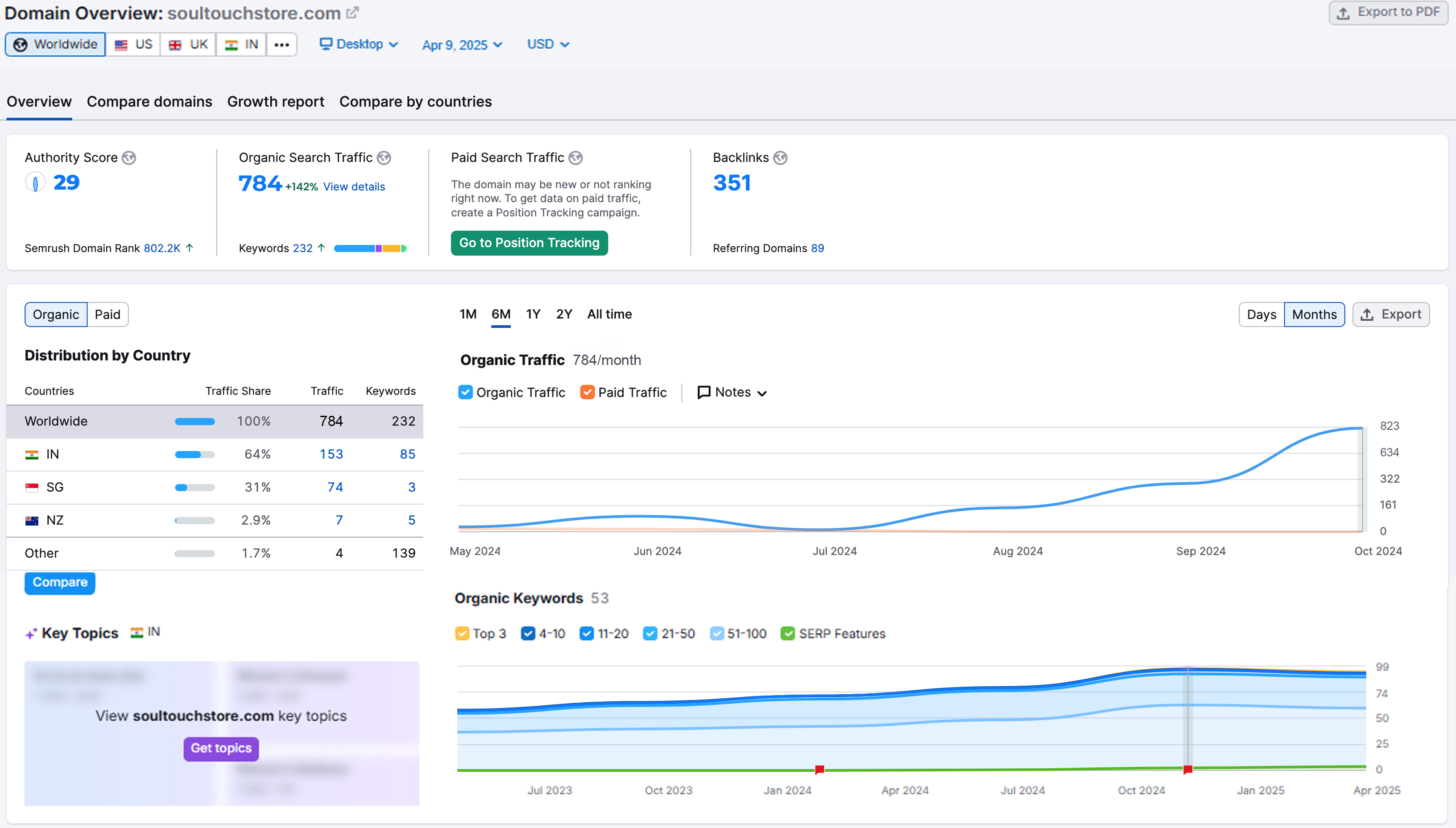
Task: Click the India flag in the IN row
Action: 32,455
